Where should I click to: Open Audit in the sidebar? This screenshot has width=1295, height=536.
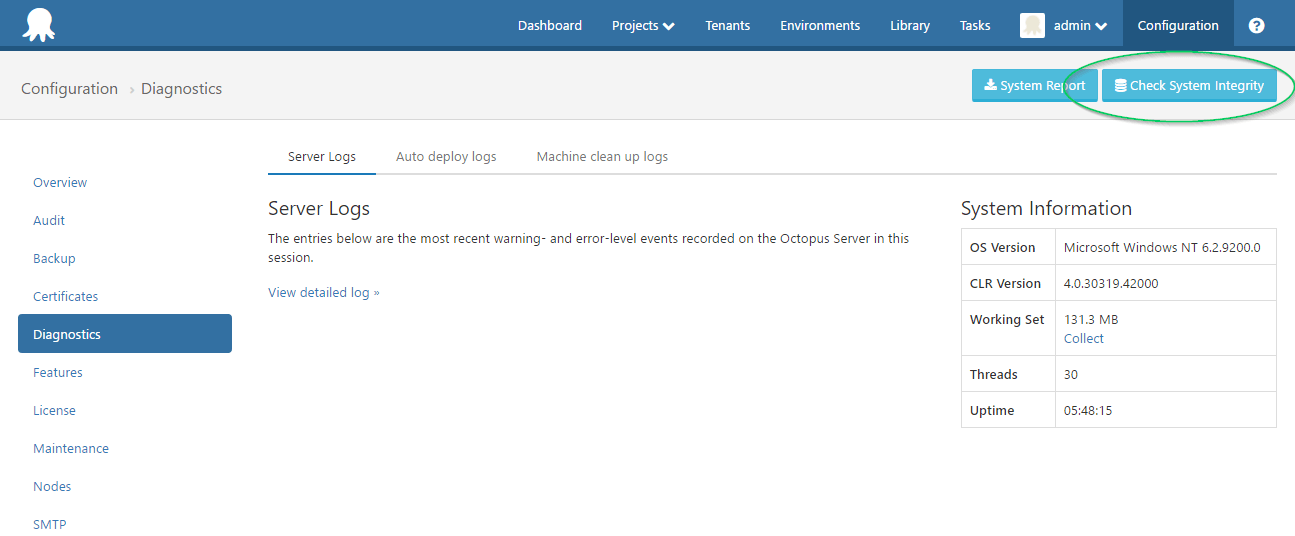(49, 221)
